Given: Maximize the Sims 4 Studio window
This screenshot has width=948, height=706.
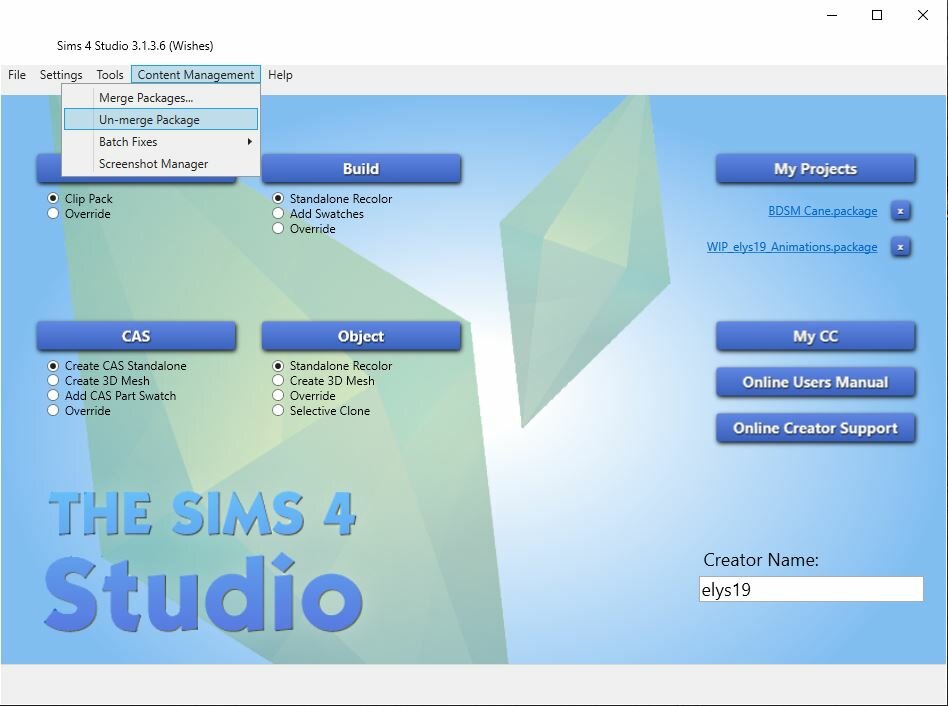Looking at the screenshot, I should pos(877,15).
